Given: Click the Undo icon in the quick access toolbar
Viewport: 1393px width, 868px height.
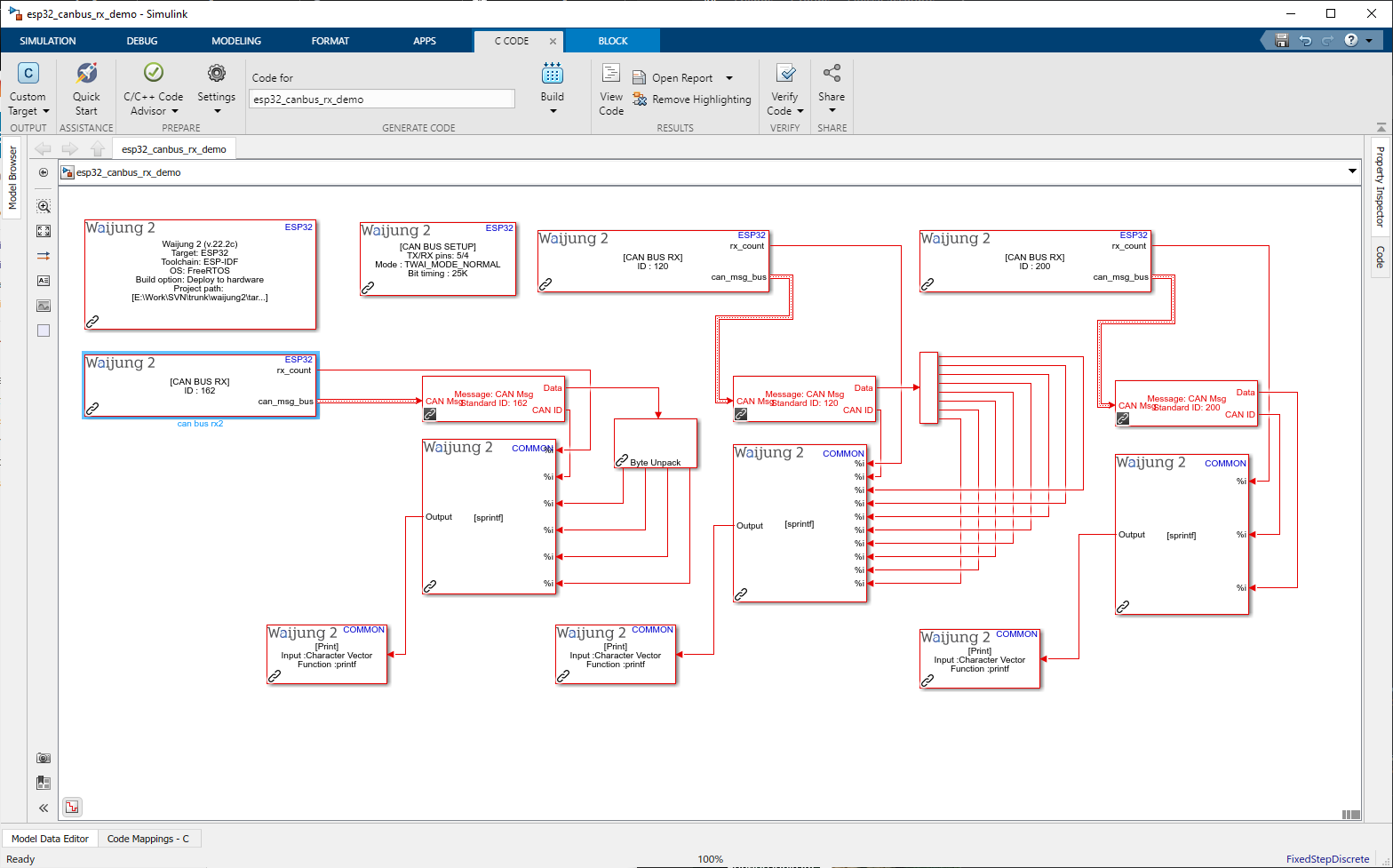Looking at the screenshot, I should tap(1305, 41).
